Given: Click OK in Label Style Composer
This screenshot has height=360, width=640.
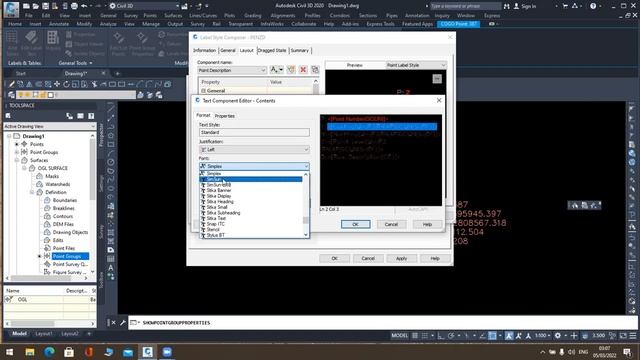Looking at the screenshot, I should (334, 258).
